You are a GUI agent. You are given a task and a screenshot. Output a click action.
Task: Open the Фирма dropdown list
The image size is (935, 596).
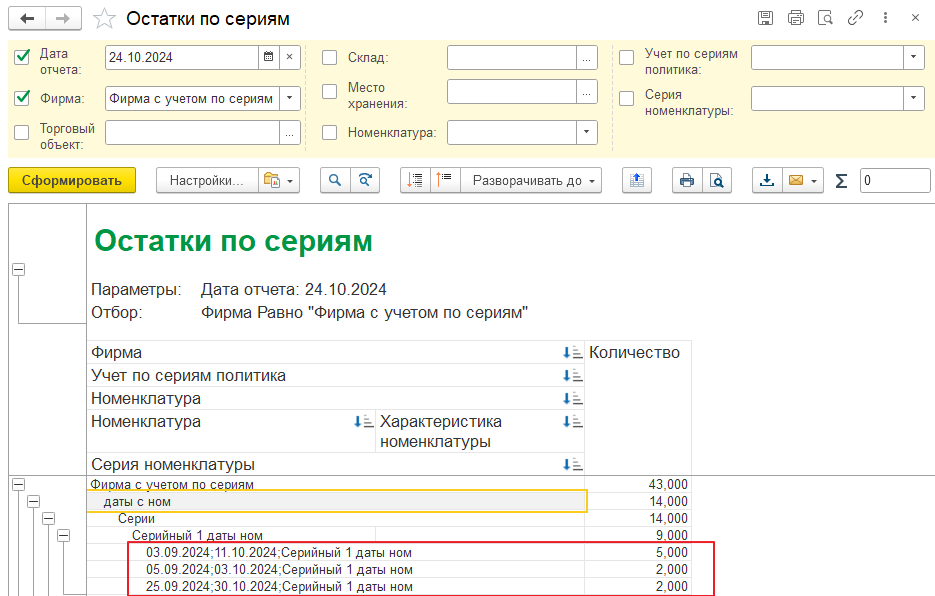click(x=289, y=98)
